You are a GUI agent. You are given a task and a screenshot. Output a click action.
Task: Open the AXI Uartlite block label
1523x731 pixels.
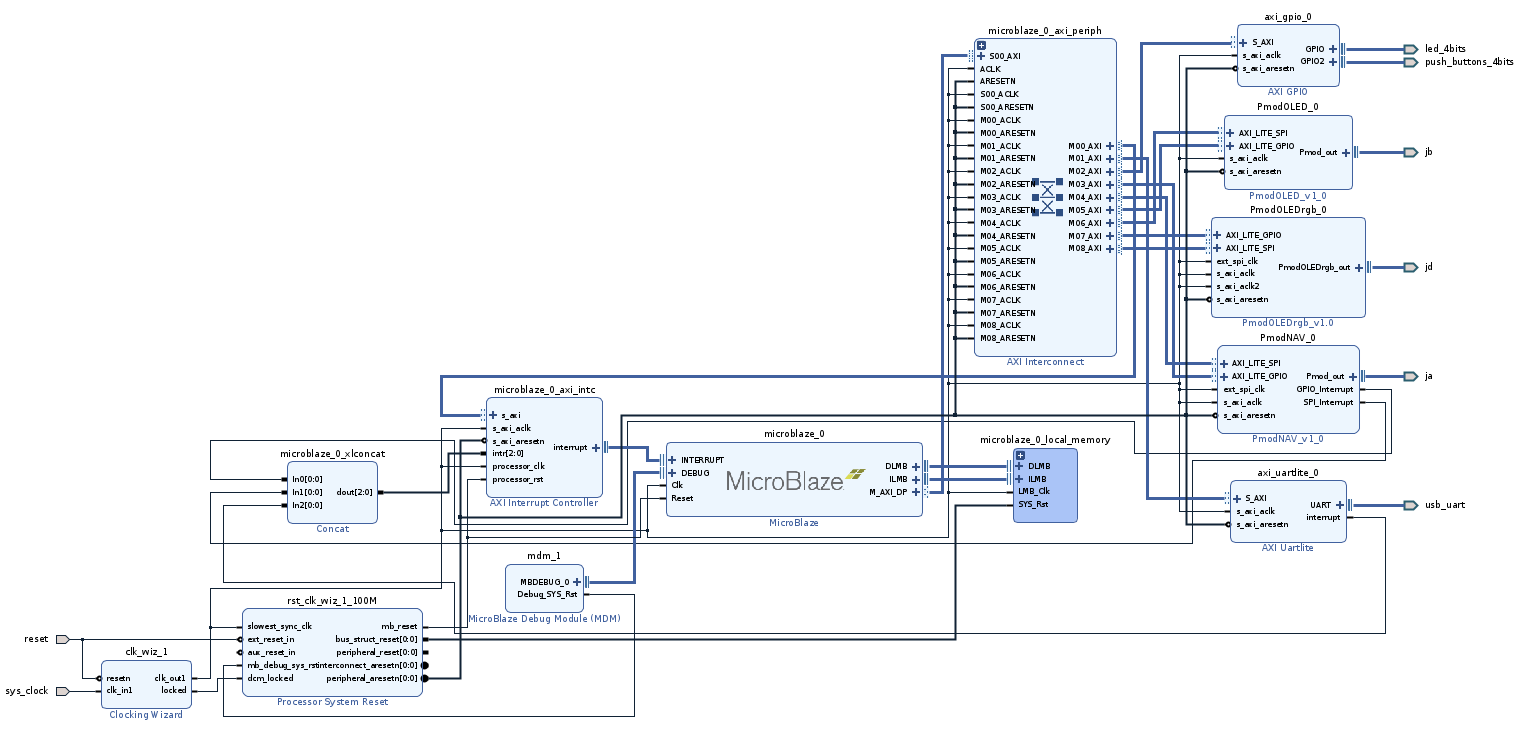[1288, 548]
